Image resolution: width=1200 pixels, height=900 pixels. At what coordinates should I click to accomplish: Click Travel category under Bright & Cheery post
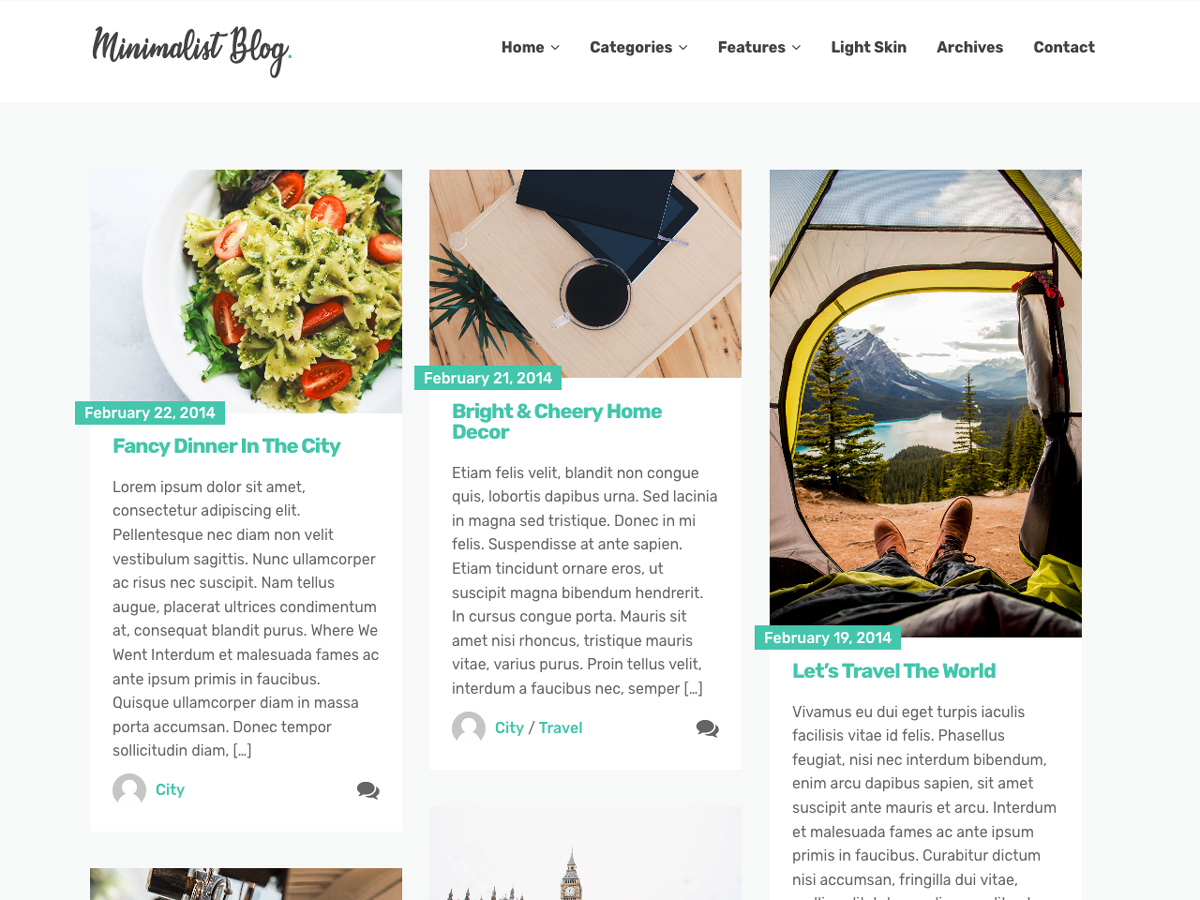tap(560, 728)
